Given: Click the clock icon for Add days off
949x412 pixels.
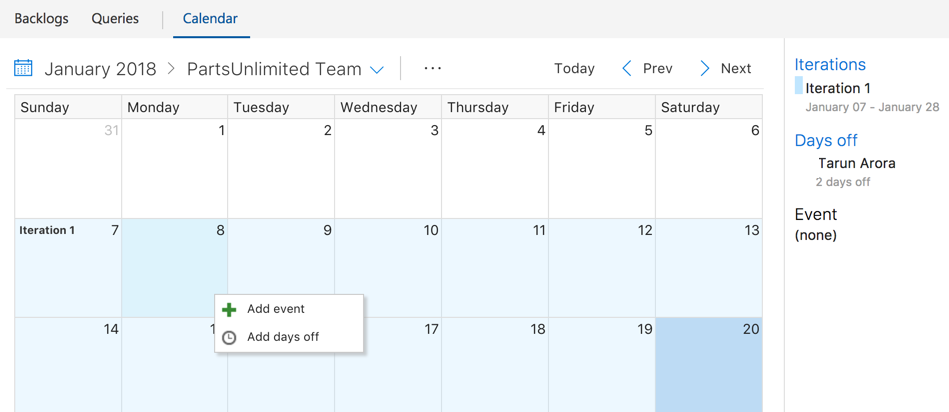Looking at the screenshot, I should click(x=229, y=338).
